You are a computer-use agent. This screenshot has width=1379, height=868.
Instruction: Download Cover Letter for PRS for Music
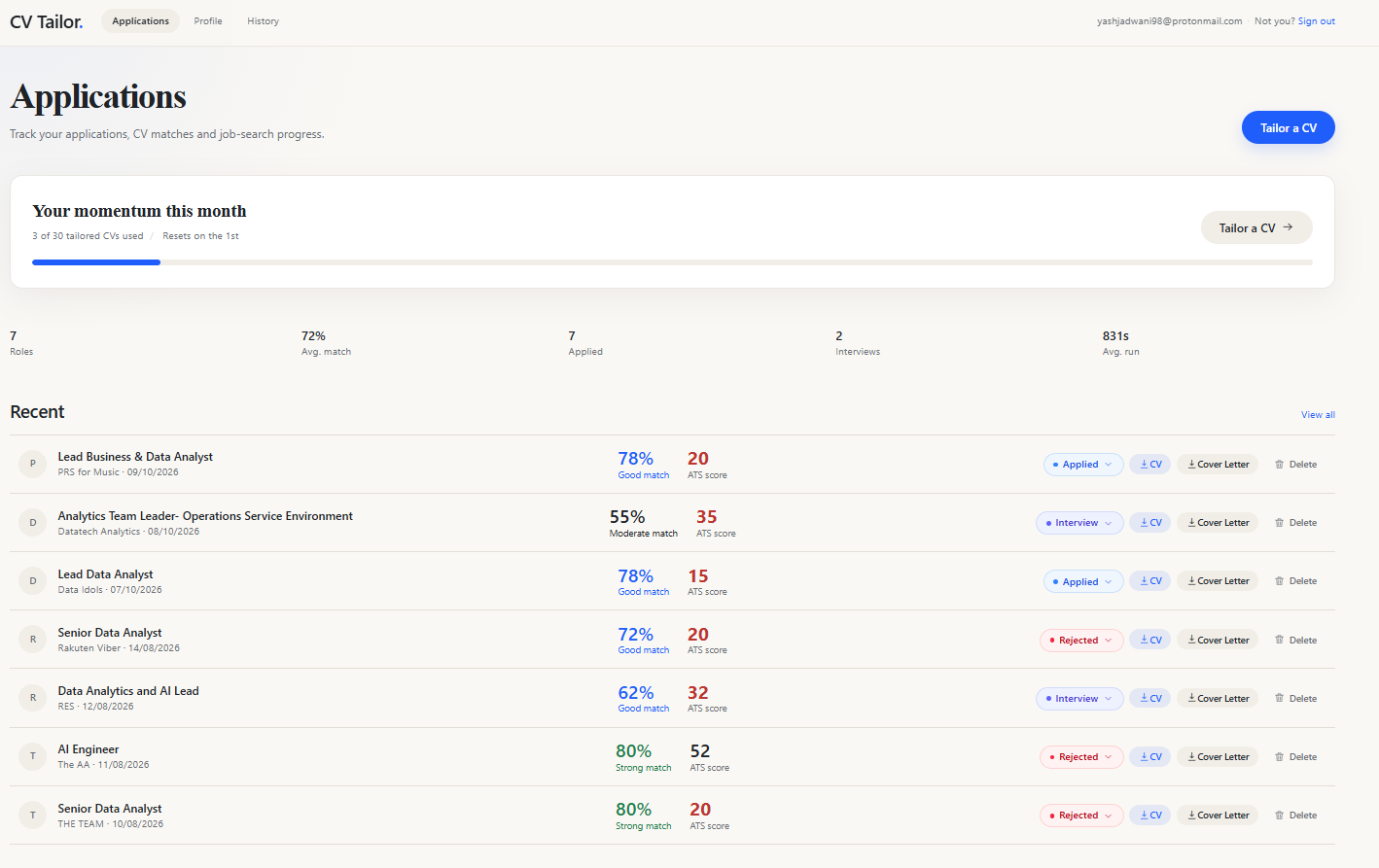[1218, 465]
